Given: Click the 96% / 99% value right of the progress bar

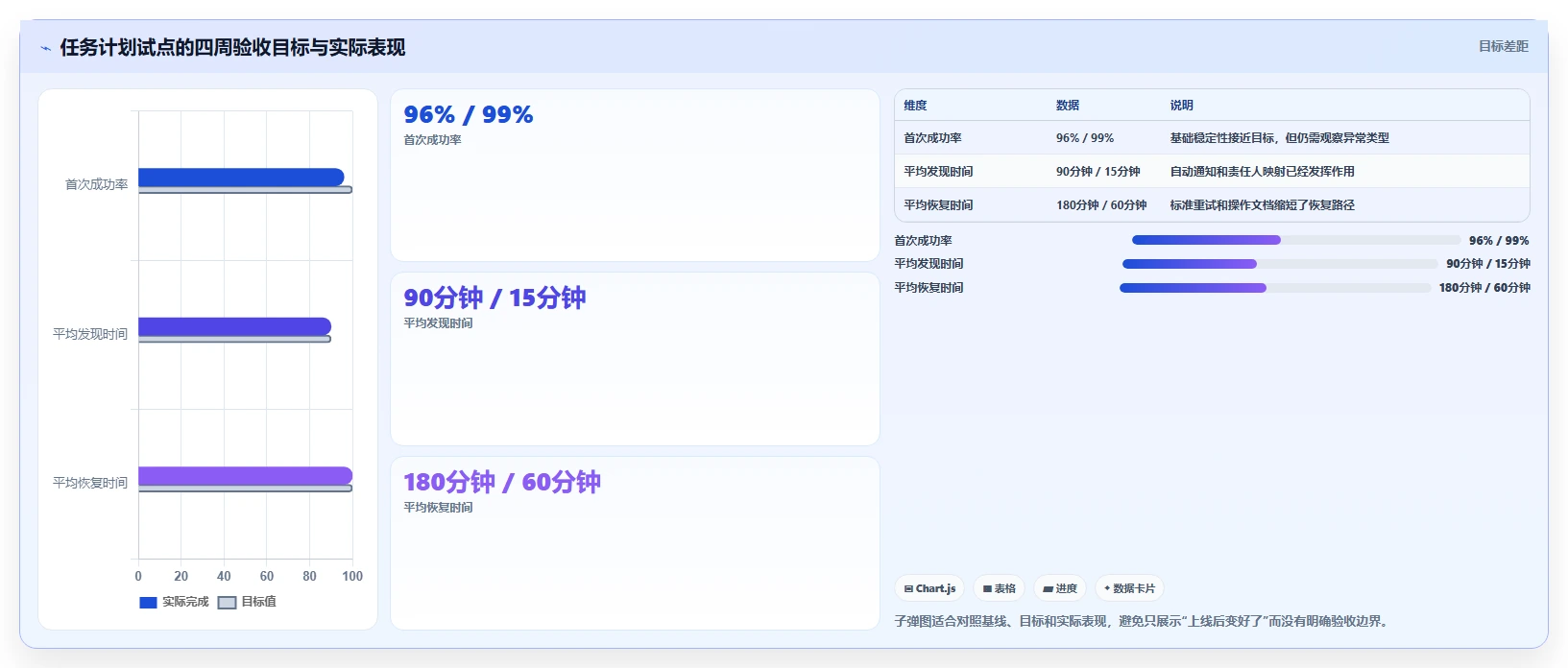Looking at the screenshot, I should [1499, 241].
